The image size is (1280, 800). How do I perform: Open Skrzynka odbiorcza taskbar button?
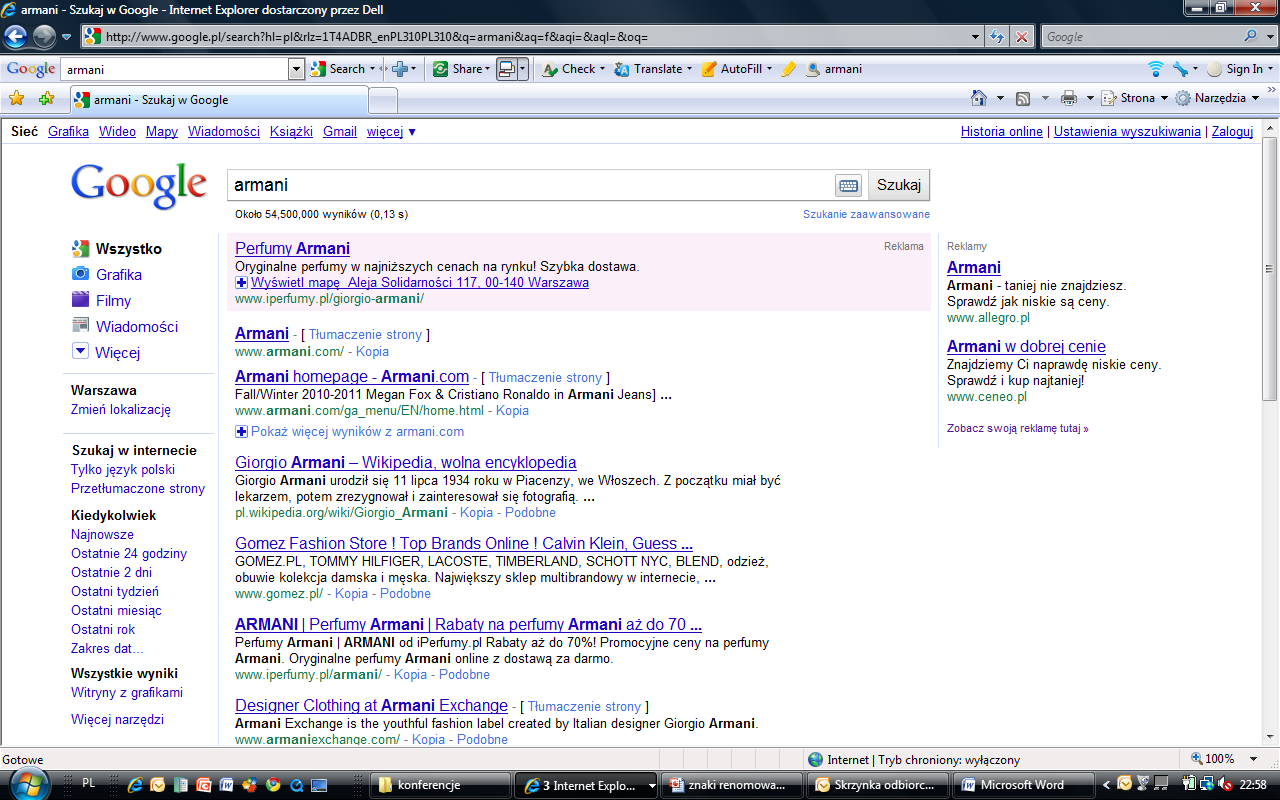click(878, 785)
